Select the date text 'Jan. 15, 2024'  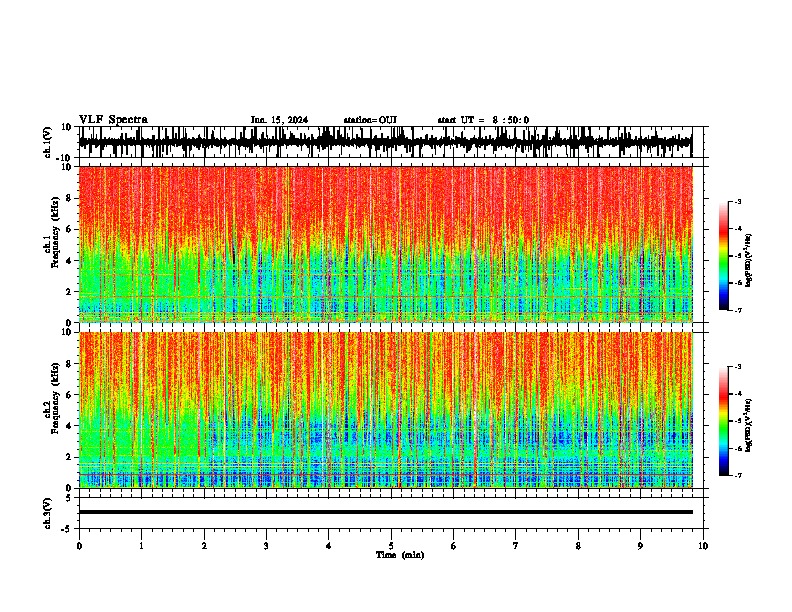pos(279,120)
